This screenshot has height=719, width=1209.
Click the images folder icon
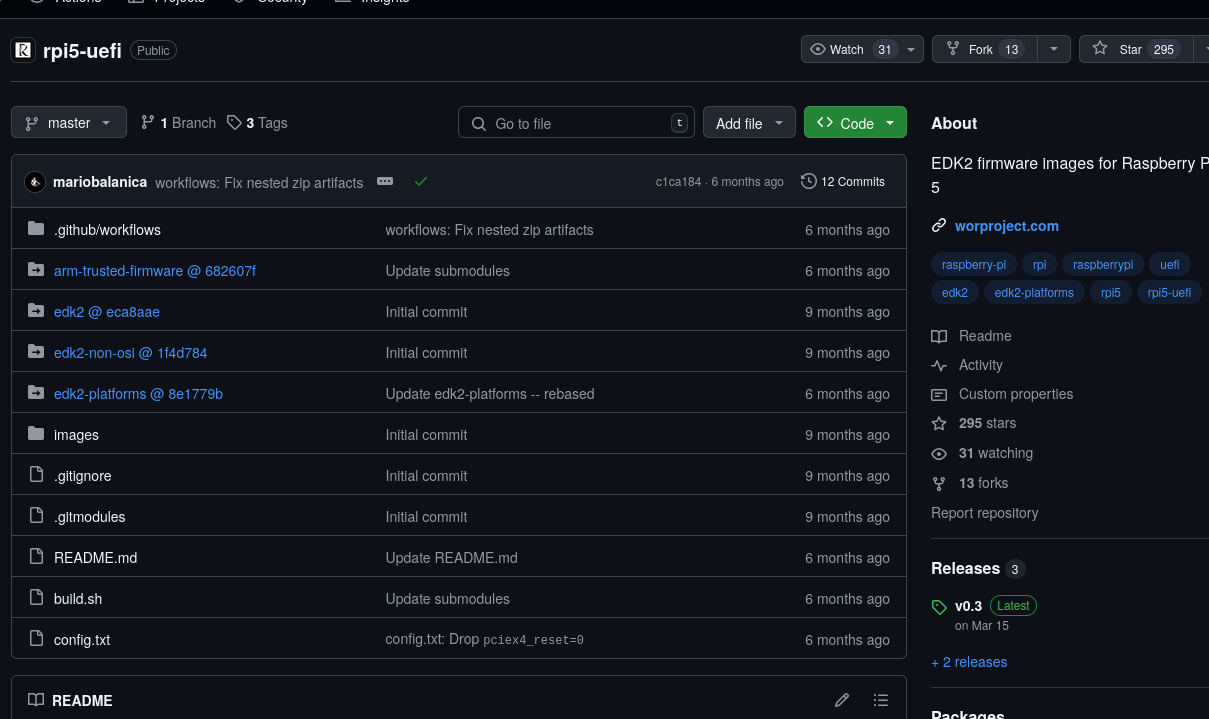[36, 434]
